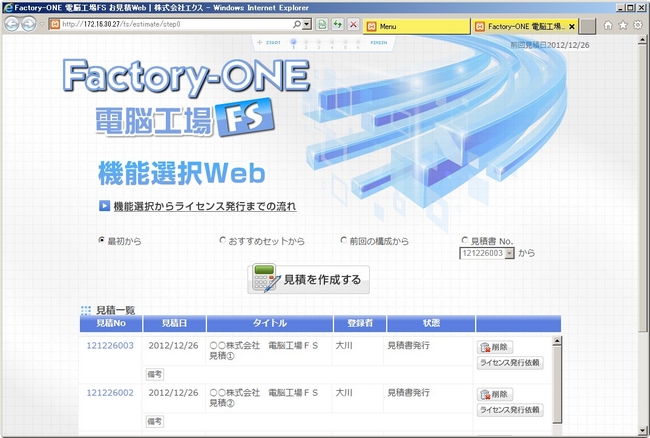Click the browser Home icon

[x=608, y=25]
